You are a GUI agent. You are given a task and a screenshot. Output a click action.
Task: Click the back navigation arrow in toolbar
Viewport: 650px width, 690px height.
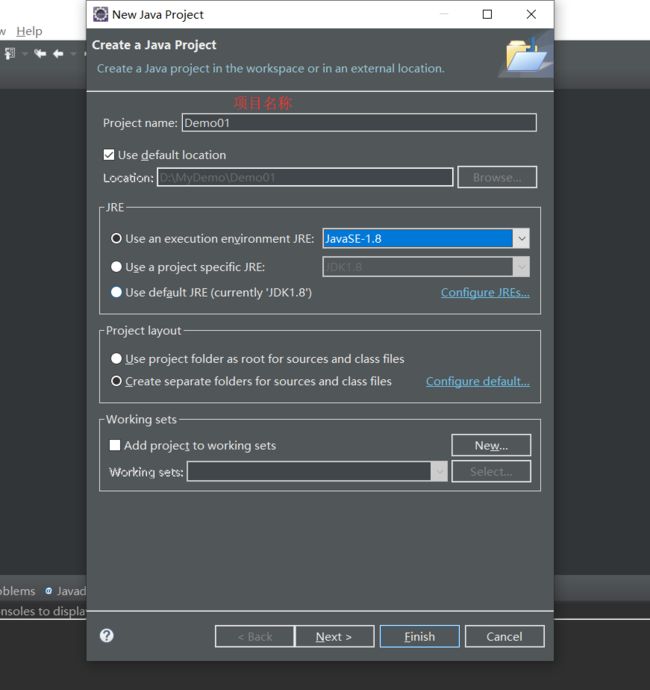58,54
